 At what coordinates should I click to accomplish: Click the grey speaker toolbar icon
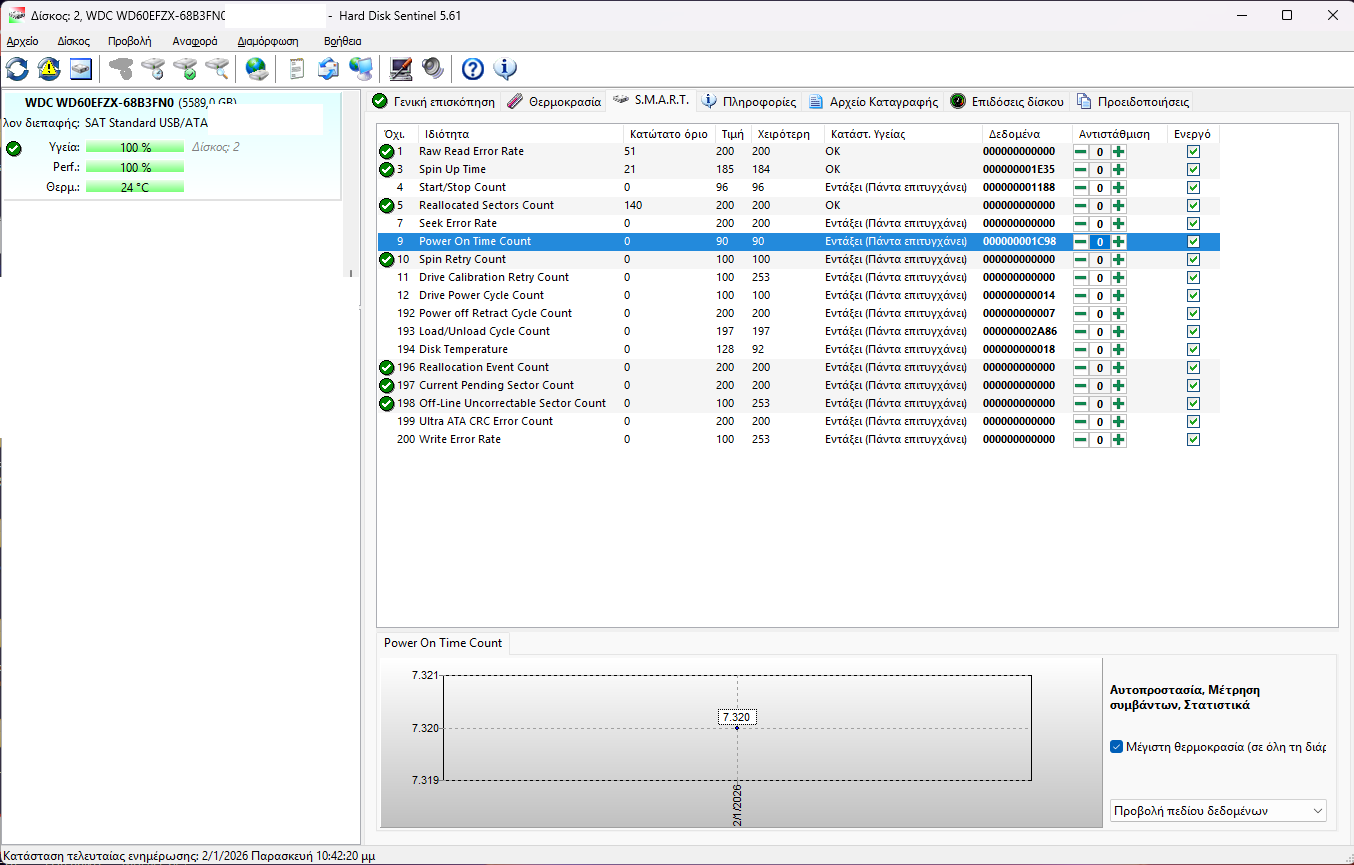(x=432, y=69)
